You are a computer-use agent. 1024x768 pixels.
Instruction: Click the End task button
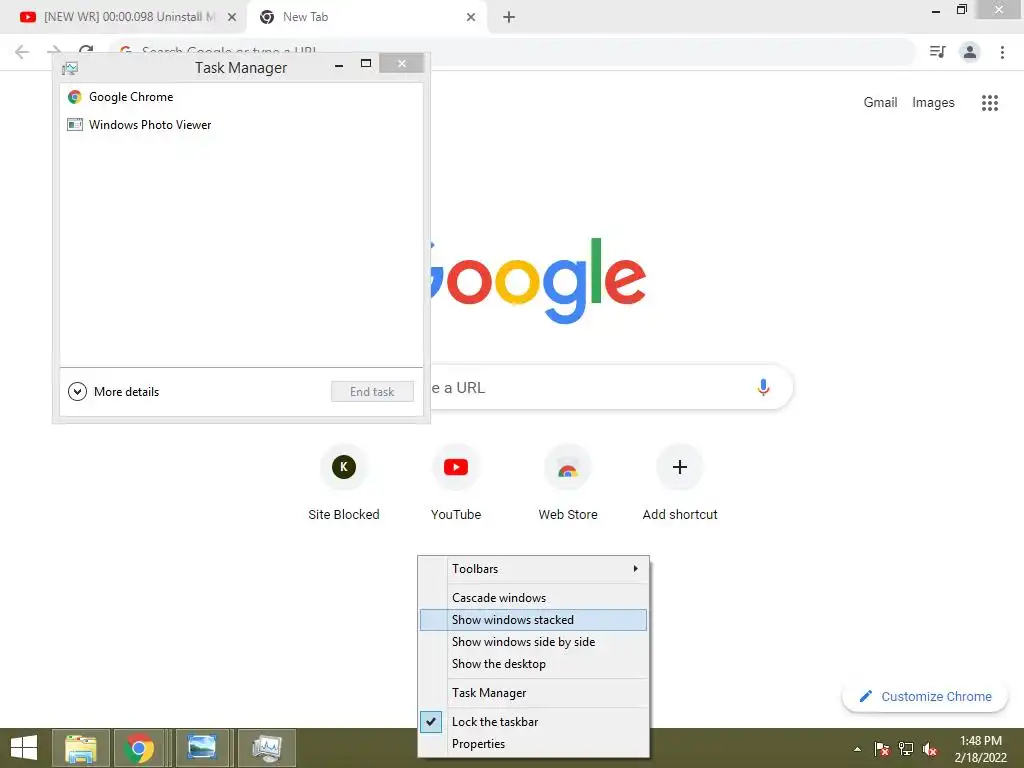pyautogui.click(x=372, y=392)
